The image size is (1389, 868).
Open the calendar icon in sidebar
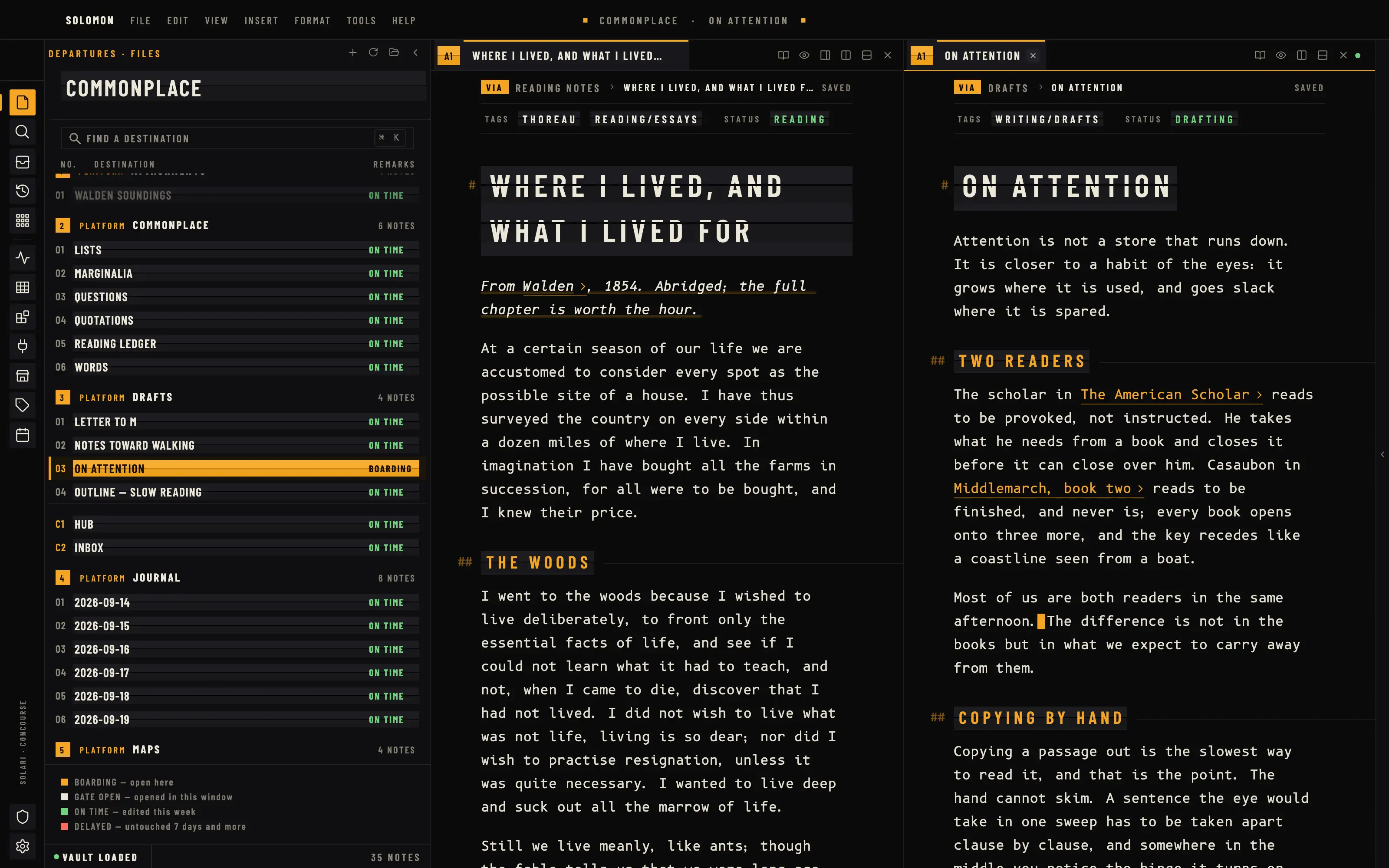[23, 435]
